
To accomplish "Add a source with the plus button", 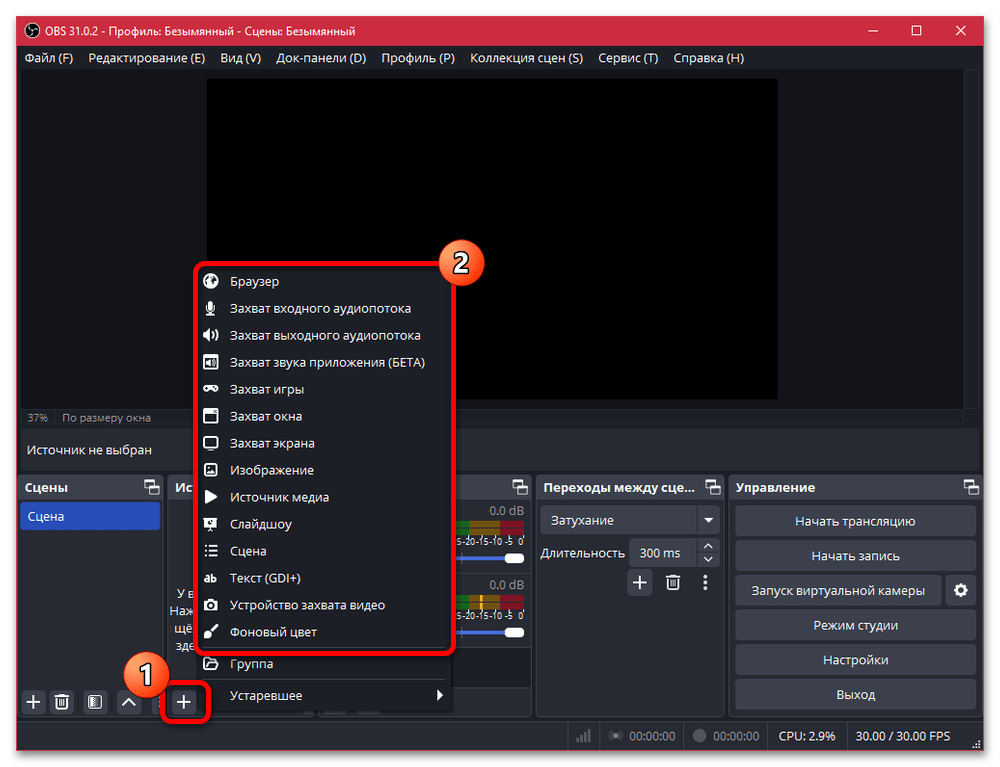I will tap(184, 702).
